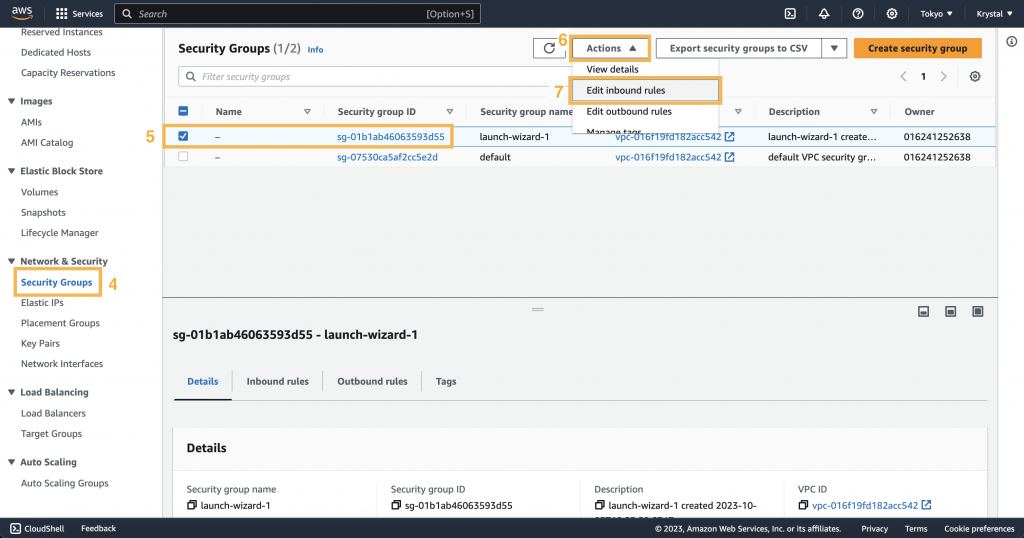Open the Tokyo region selector
Viewport: 1024px width, 538px height.
(936, 14)
